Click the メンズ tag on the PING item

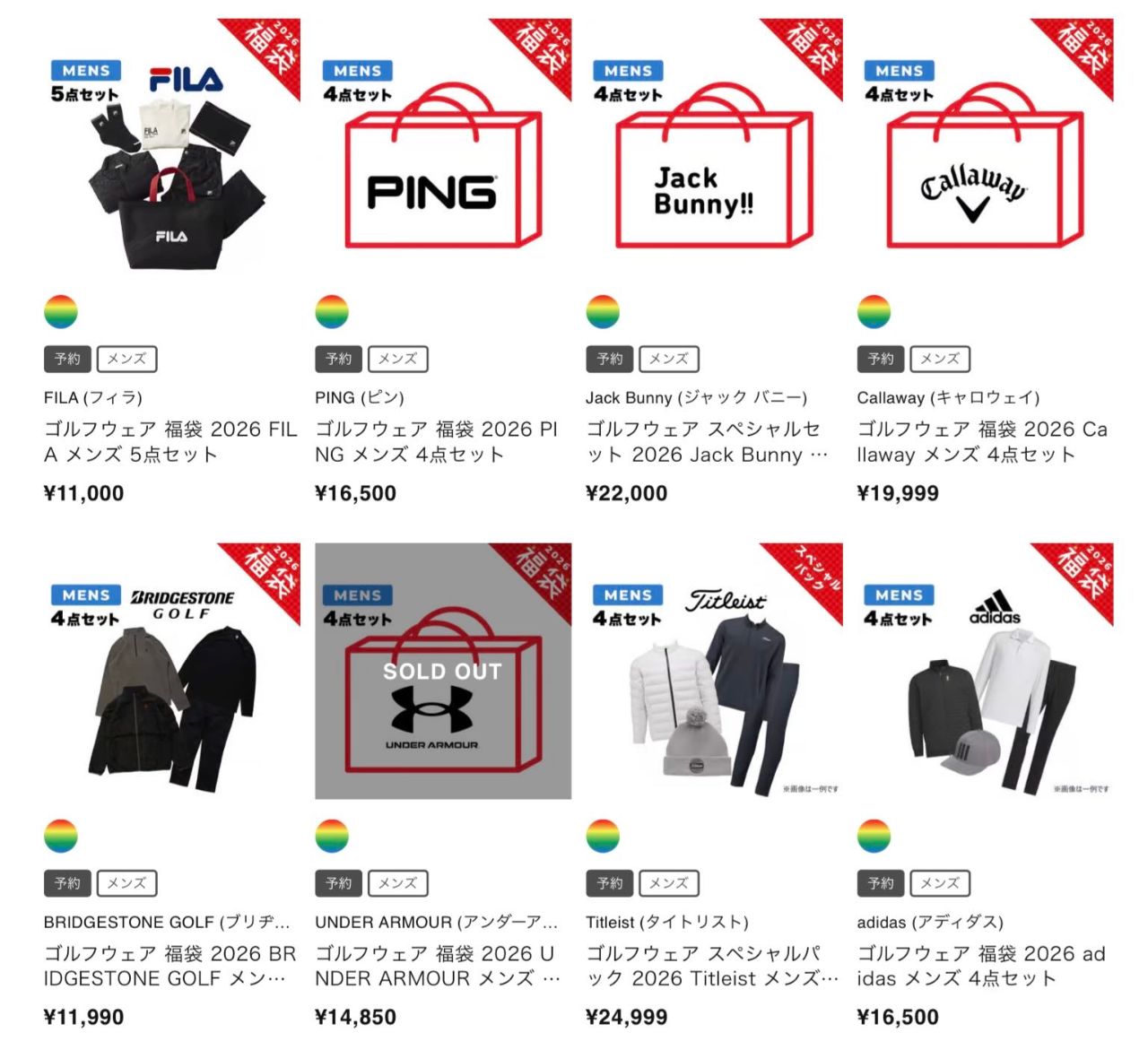pyautogui.click(x=398, y=359)
